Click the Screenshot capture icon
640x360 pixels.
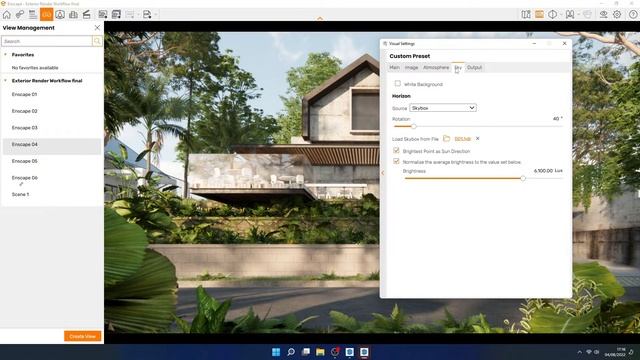tap(103, 15)
